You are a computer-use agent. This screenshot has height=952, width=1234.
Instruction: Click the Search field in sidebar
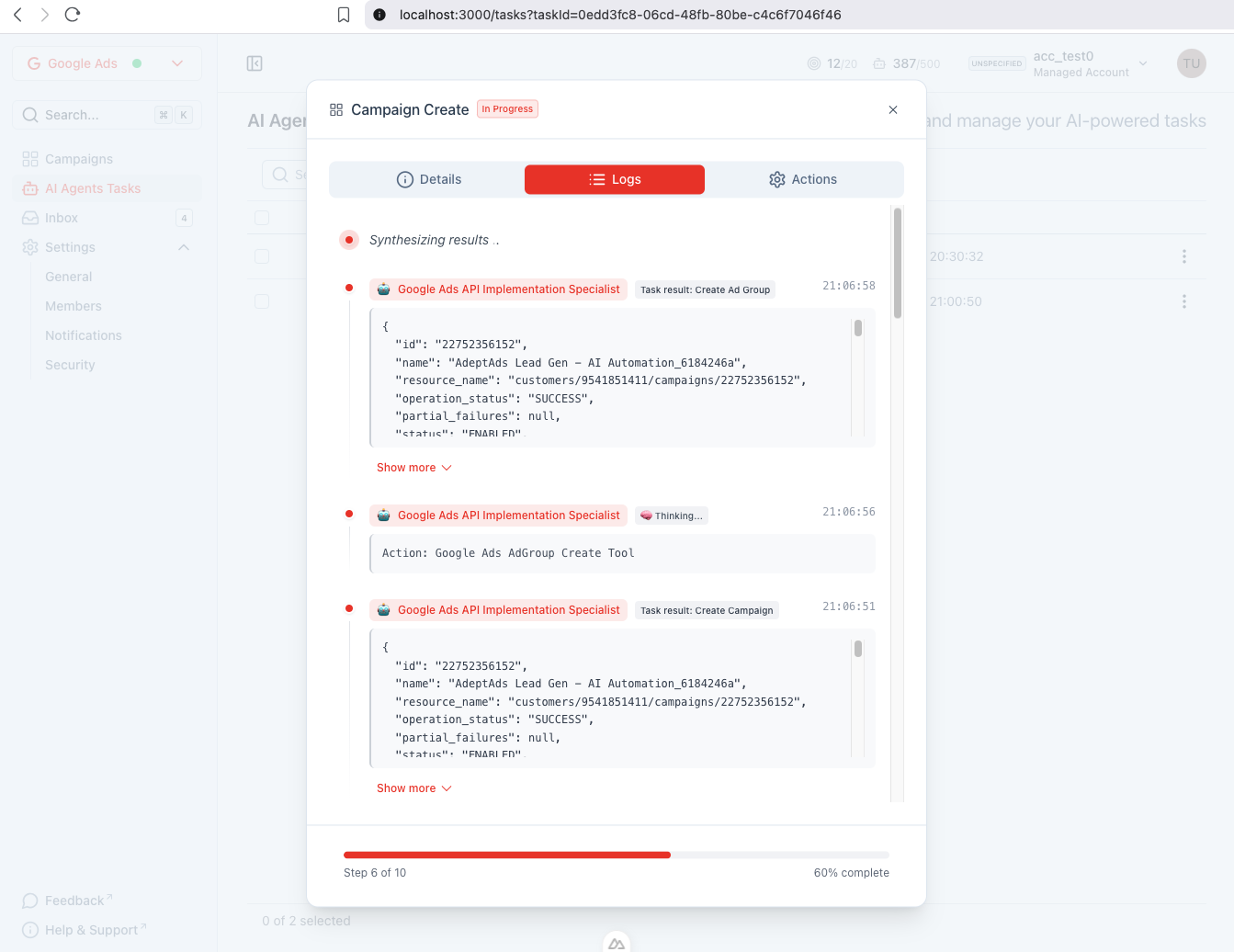pyautogui.click(x=108, y=115)
